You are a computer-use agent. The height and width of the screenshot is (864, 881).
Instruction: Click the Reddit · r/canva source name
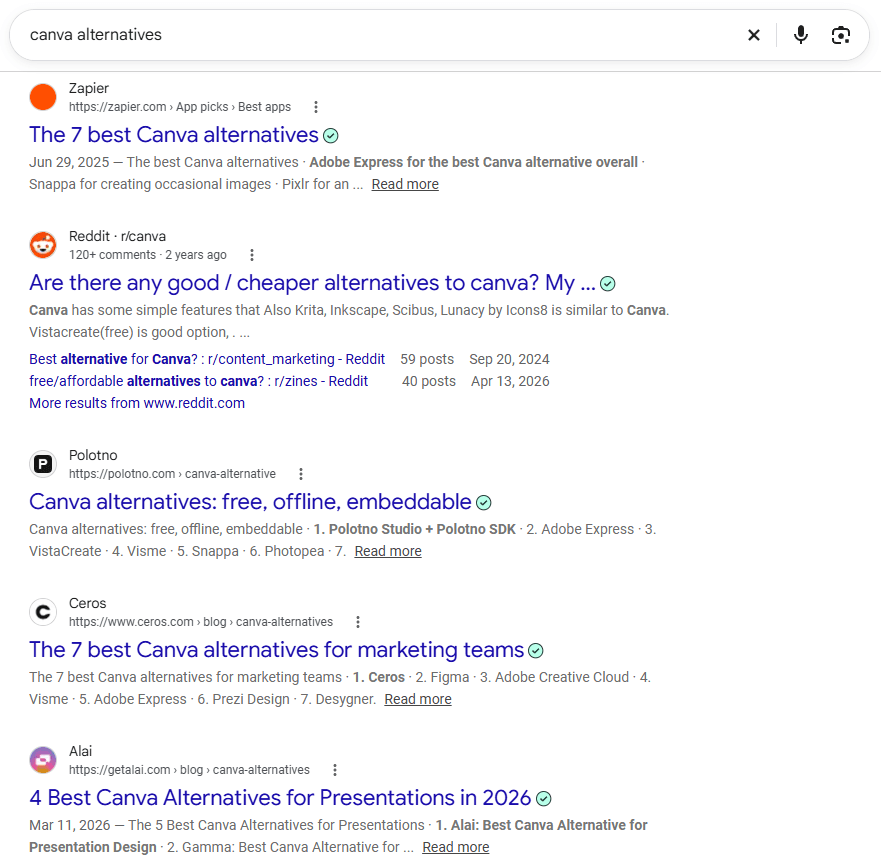click(x=117, y=237)
